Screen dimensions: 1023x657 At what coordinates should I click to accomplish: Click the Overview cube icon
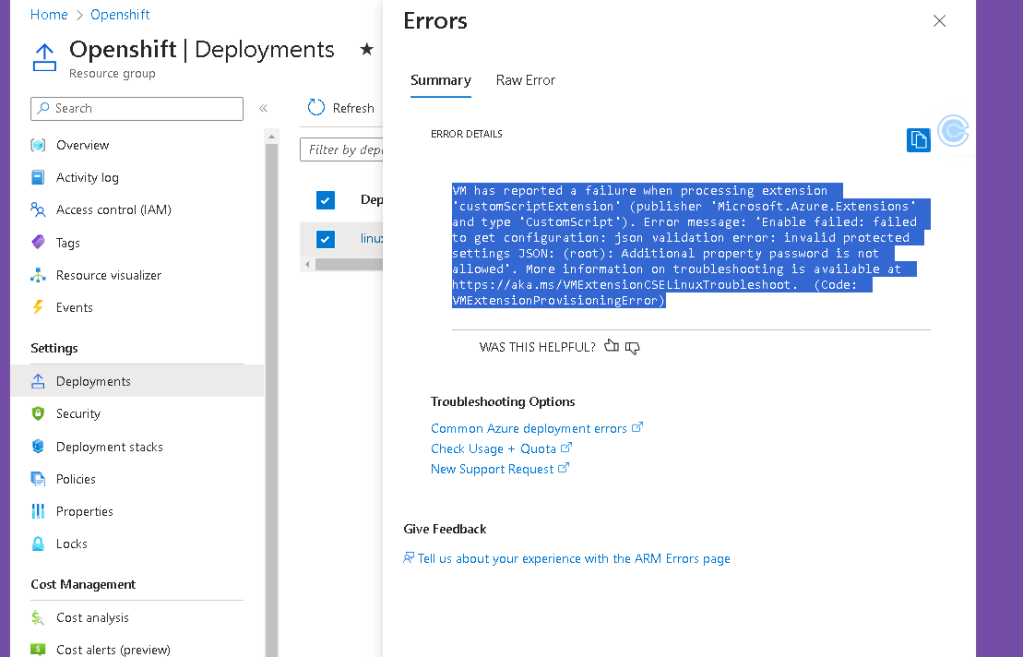pos(38,145)
